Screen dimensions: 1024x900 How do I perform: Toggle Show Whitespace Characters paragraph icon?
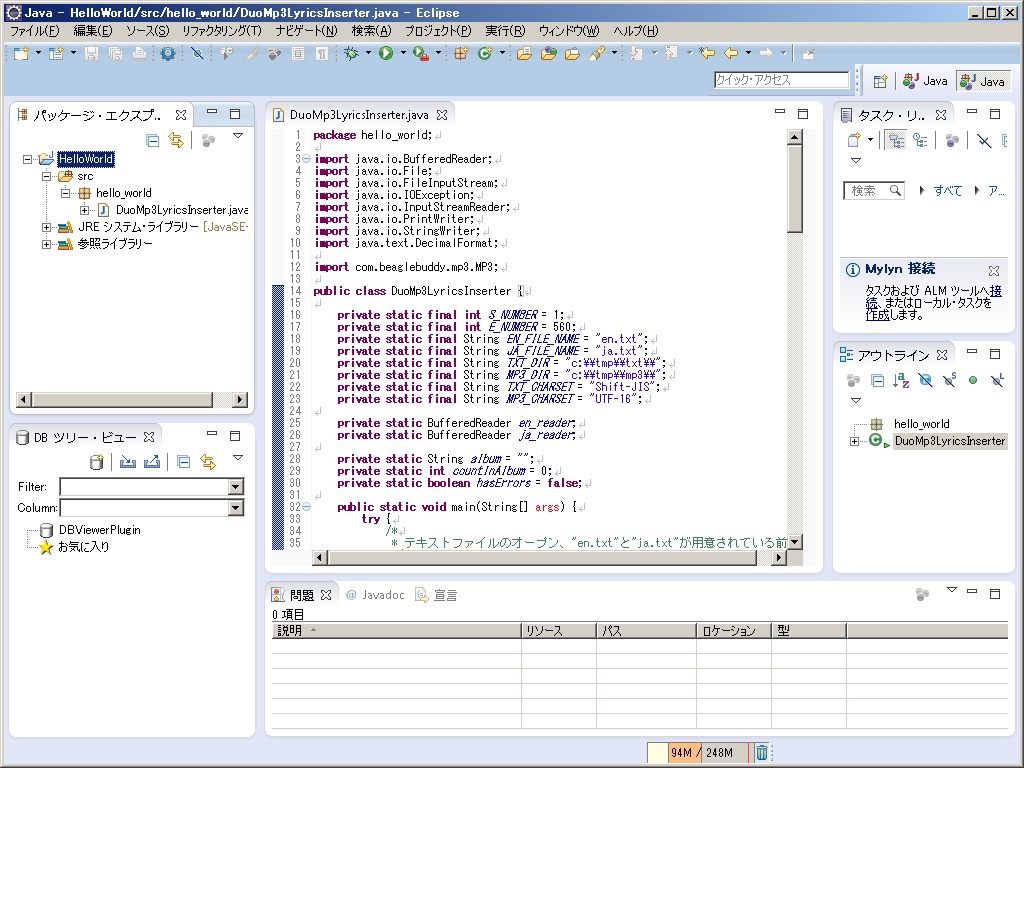pos(322,54)
